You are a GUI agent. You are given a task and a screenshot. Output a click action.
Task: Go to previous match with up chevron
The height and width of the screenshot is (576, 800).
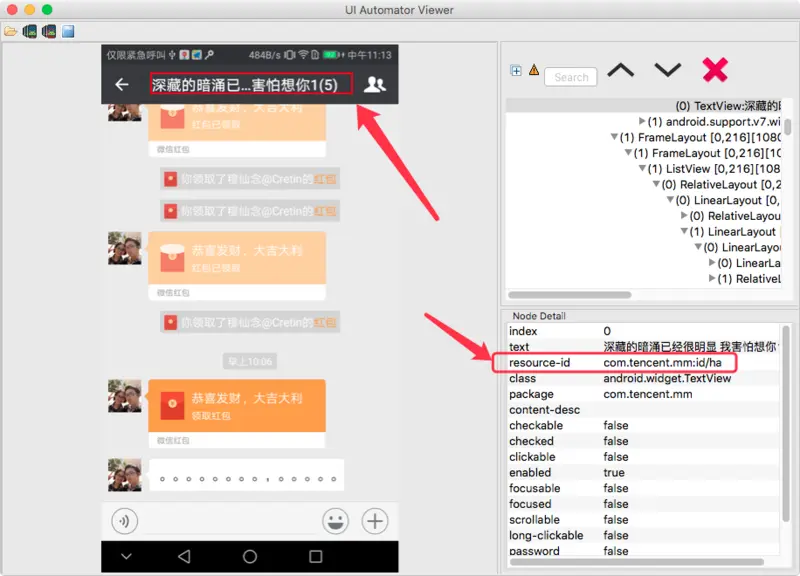620,70
